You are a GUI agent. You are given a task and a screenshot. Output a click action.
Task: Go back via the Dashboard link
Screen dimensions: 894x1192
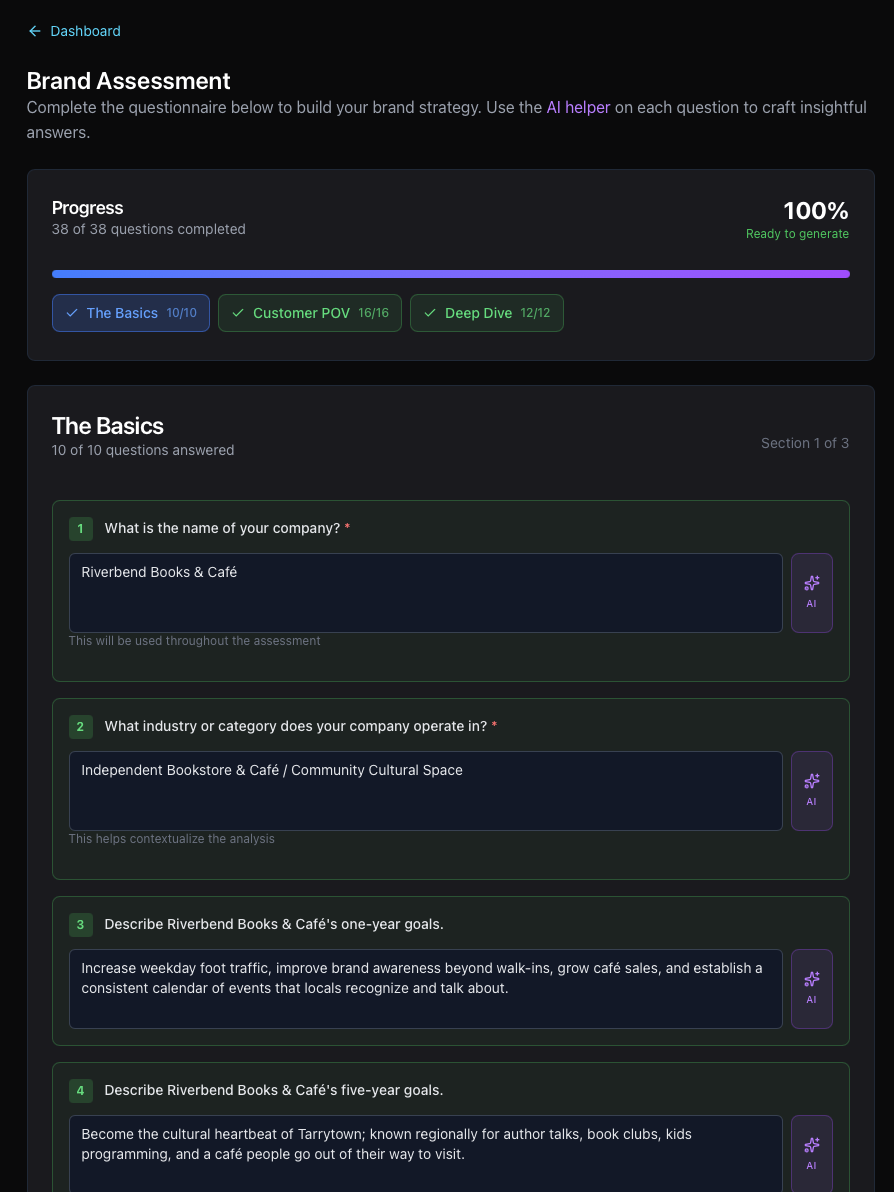(x=85, y=31)
